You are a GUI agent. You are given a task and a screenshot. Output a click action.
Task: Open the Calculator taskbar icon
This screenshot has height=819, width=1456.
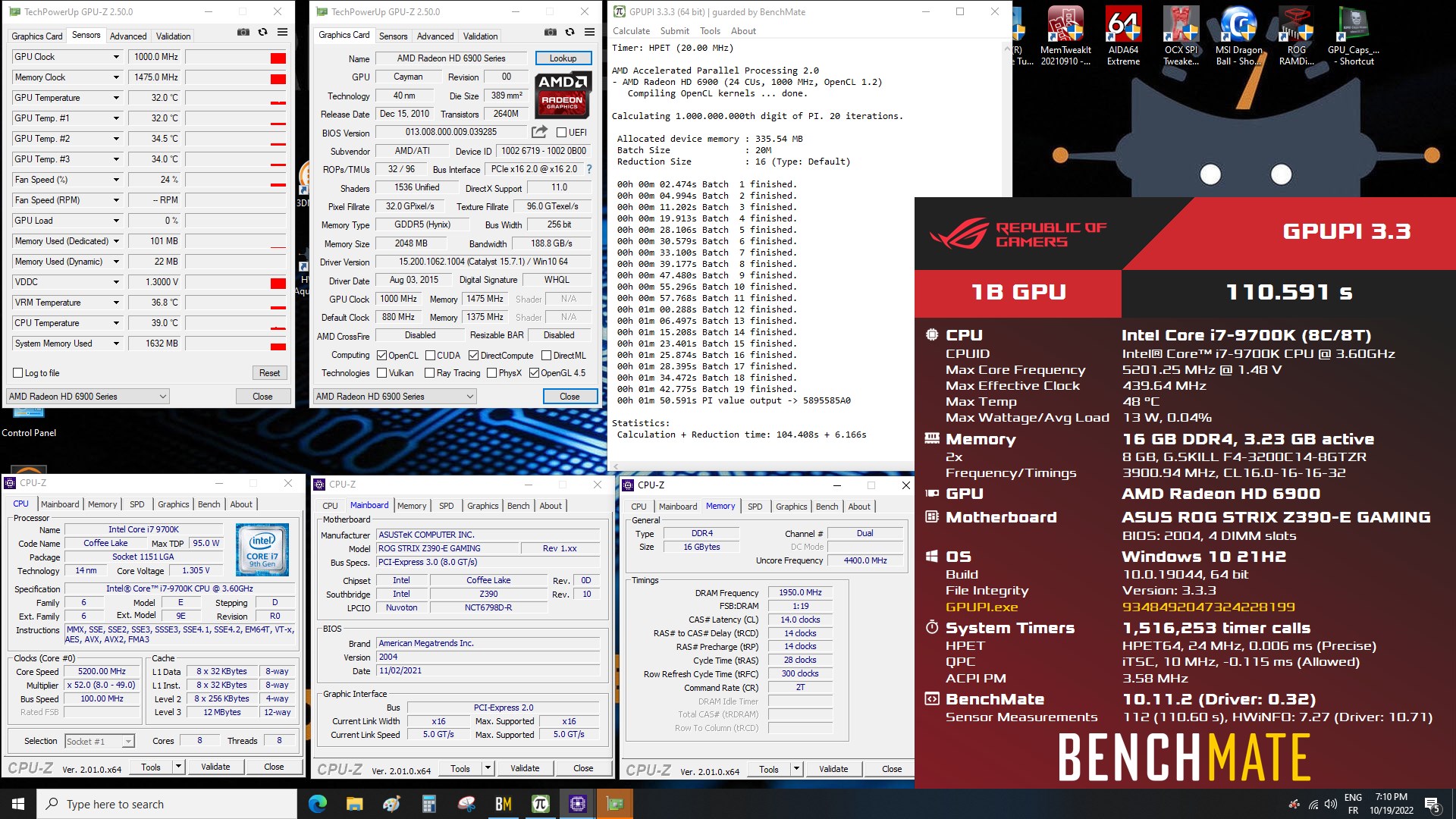coord(428,804)
